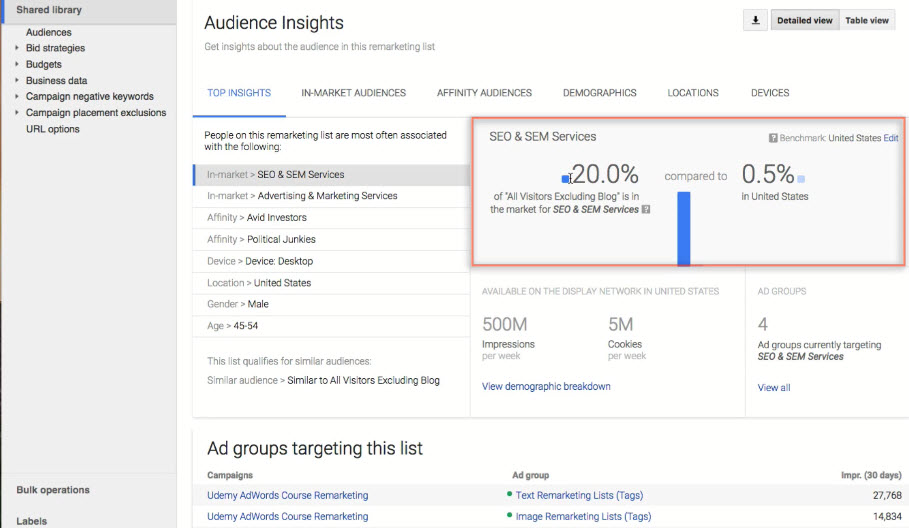
Task: Expand Campaign placement exclusions item
Action: click(x=17, y=113)
